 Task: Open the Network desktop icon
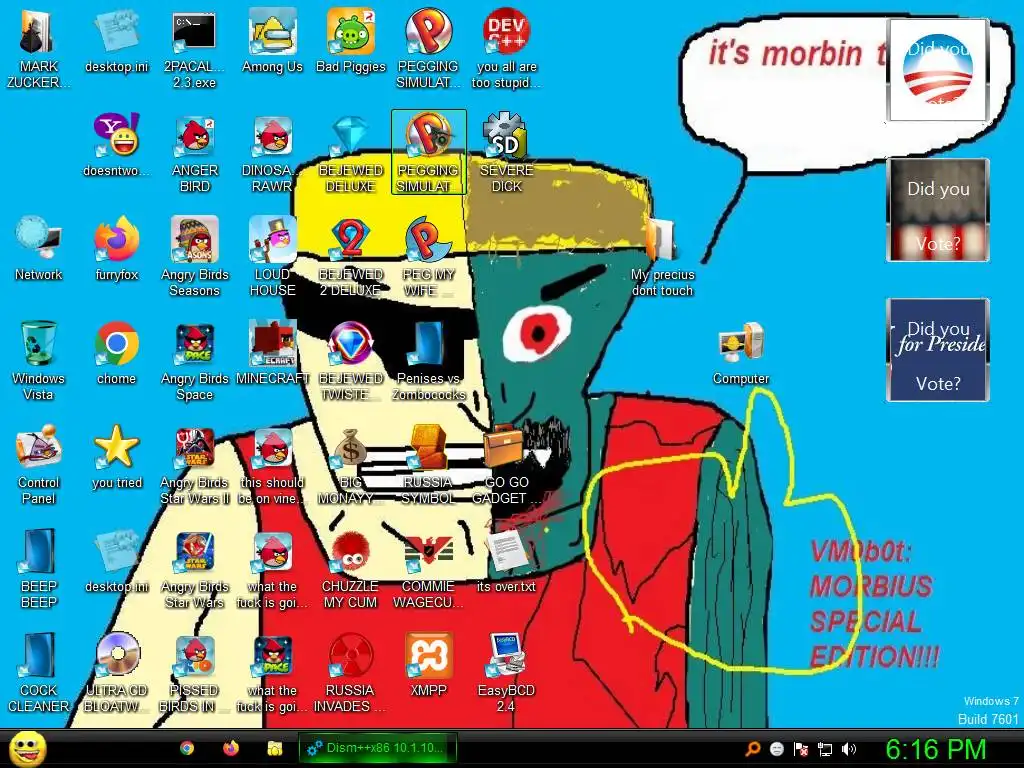(38, 249)
